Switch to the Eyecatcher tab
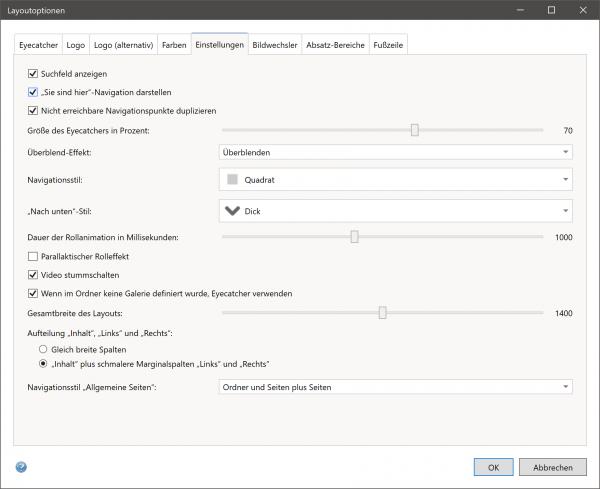This screenshot has height=489, width=600. click(x=38, y=45)
